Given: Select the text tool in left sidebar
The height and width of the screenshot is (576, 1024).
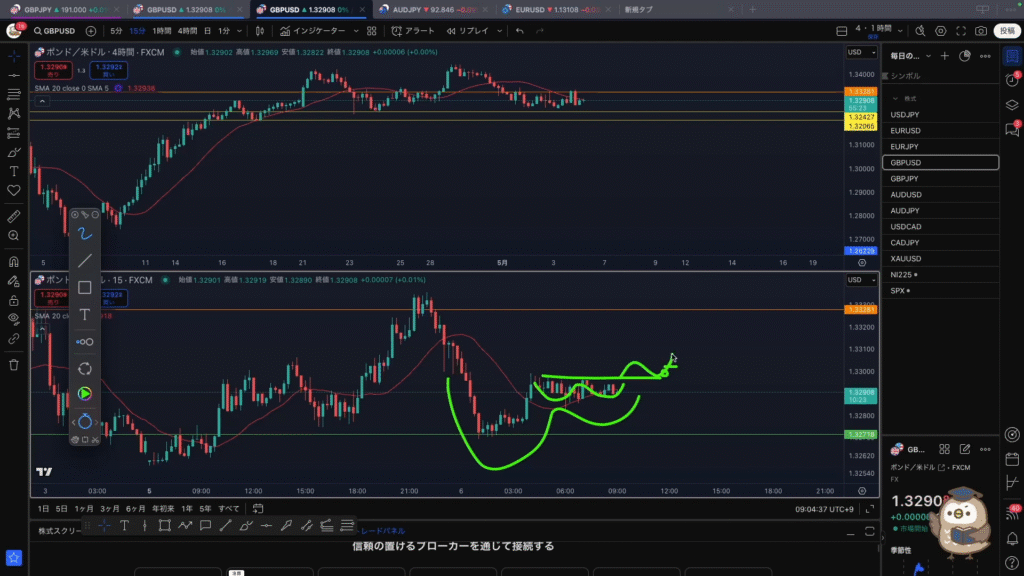Looking at the screenshot, I should click(x=14, y=171).
